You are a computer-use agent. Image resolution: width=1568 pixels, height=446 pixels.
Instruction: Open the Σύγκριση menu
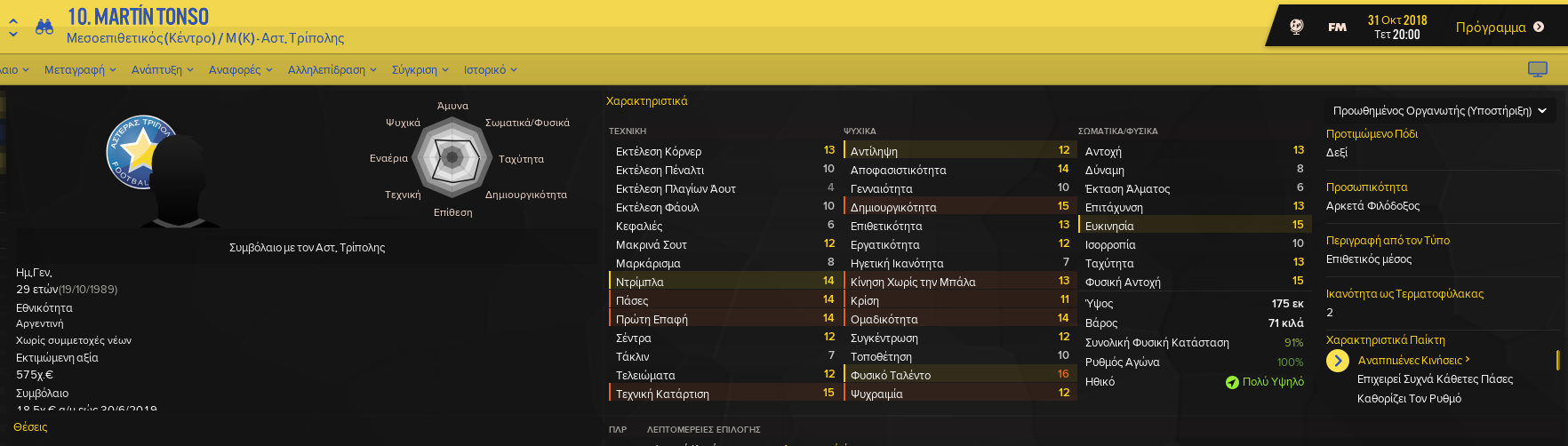(x=420, y=69)
